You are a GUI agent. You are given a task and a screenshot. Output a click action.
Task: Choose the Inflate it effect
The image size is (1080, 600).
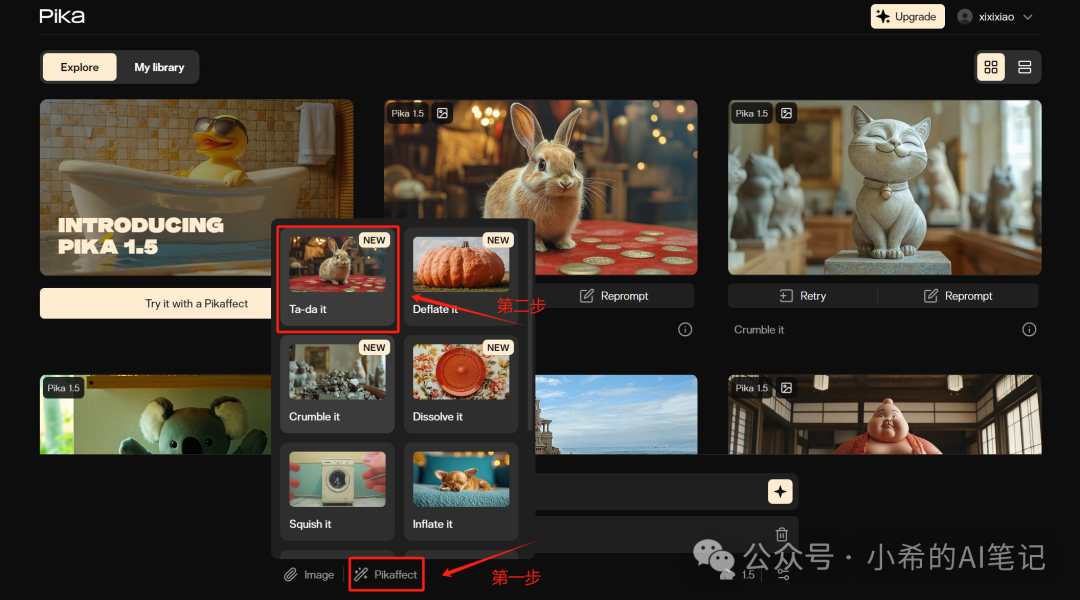click(461, 492)
